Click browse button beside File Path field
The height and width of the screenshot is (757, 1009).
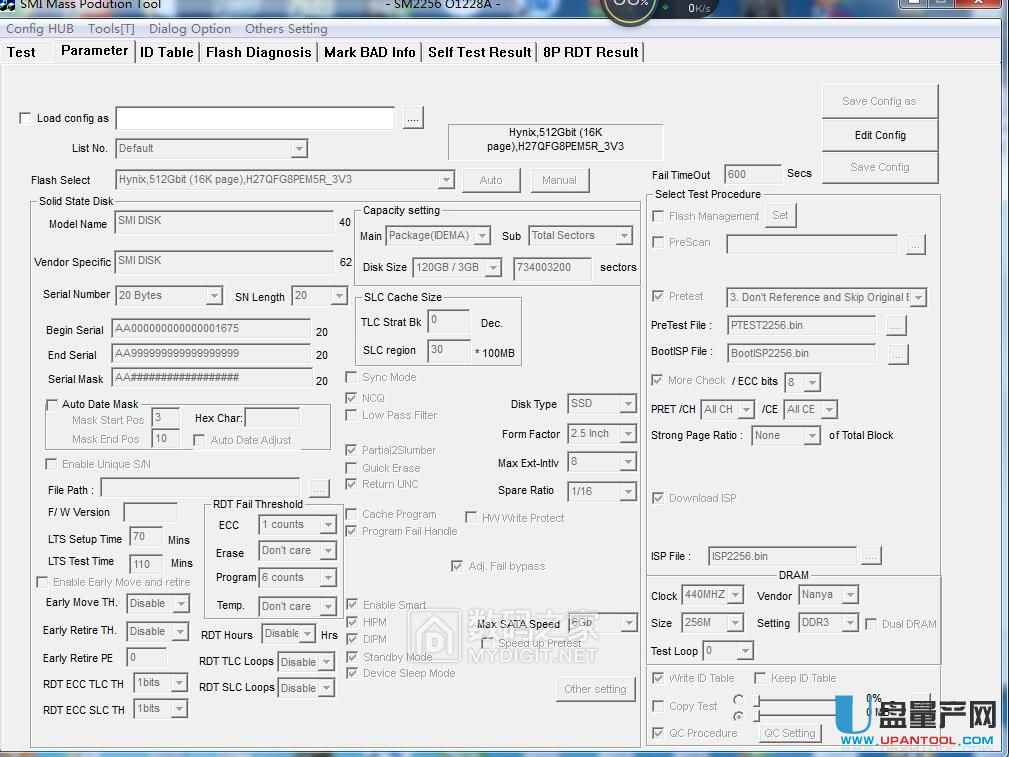[318, 489]
